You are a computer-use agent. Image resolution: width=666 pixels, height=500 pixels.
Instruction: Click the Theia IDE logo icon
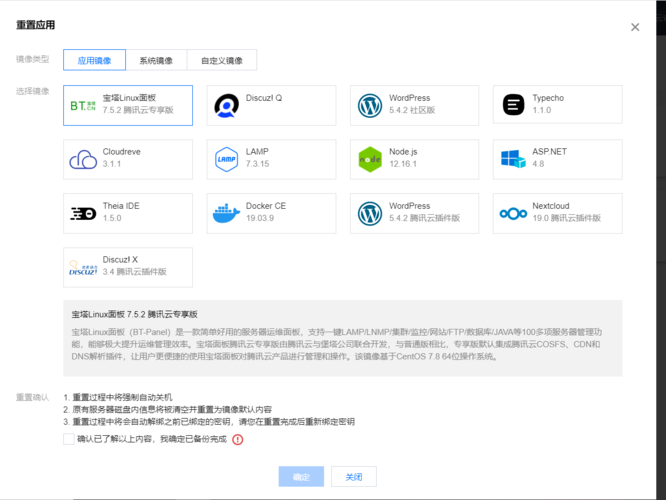[83, 213]
